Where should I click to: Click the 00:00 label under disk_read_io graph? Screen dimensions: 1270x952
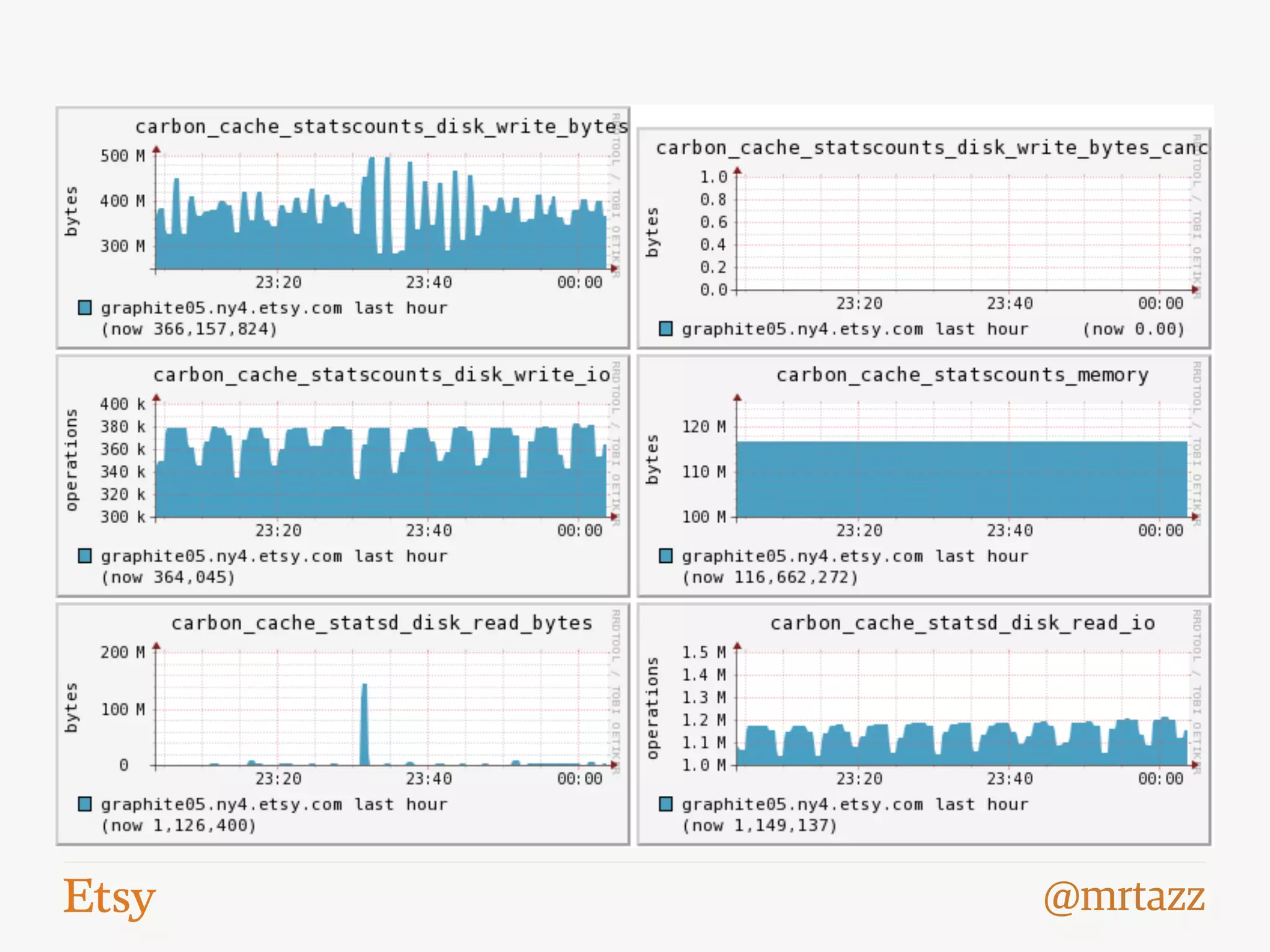(1160, 778)
